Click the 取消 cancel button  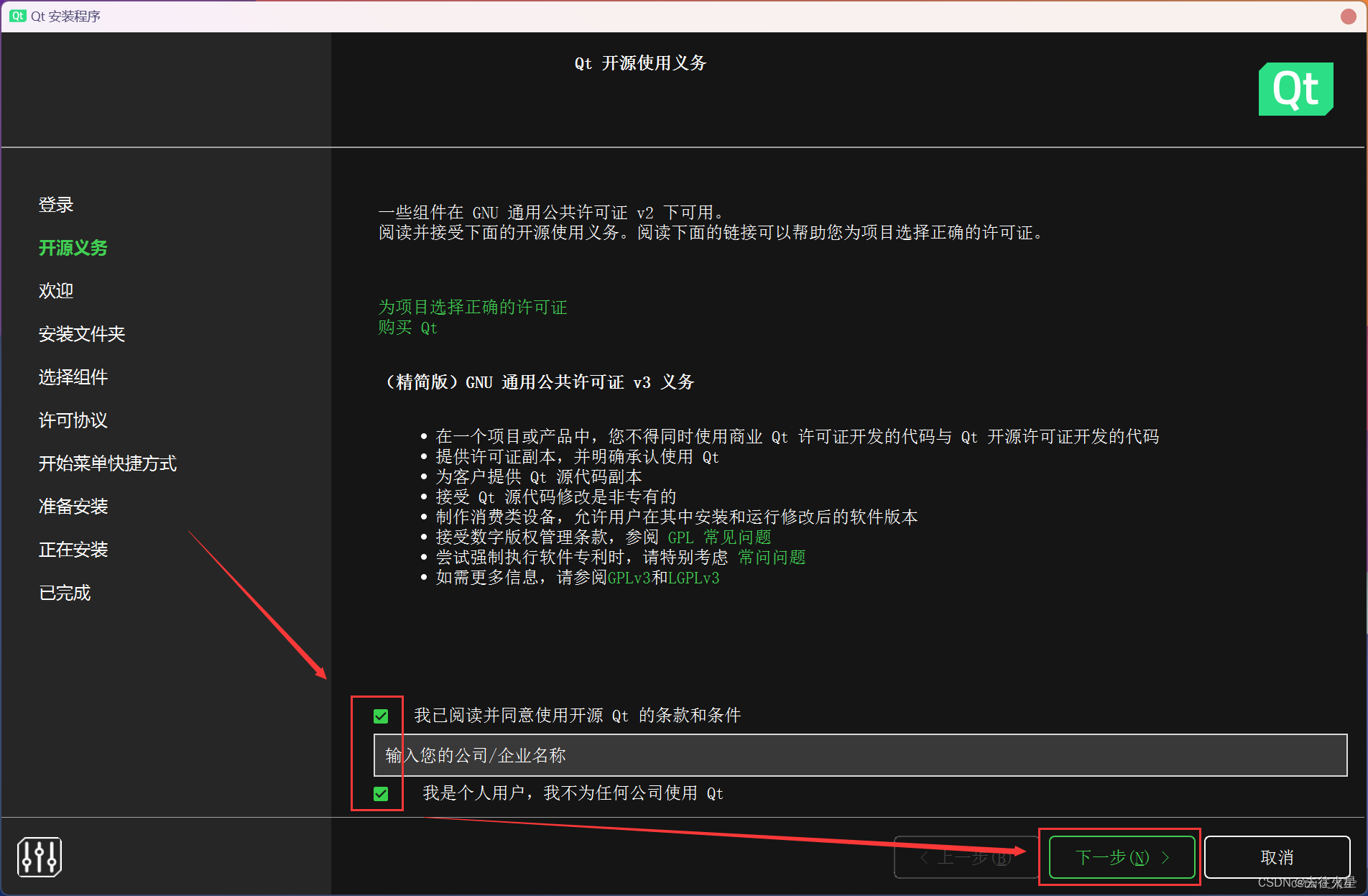(x=1277, y=857)
